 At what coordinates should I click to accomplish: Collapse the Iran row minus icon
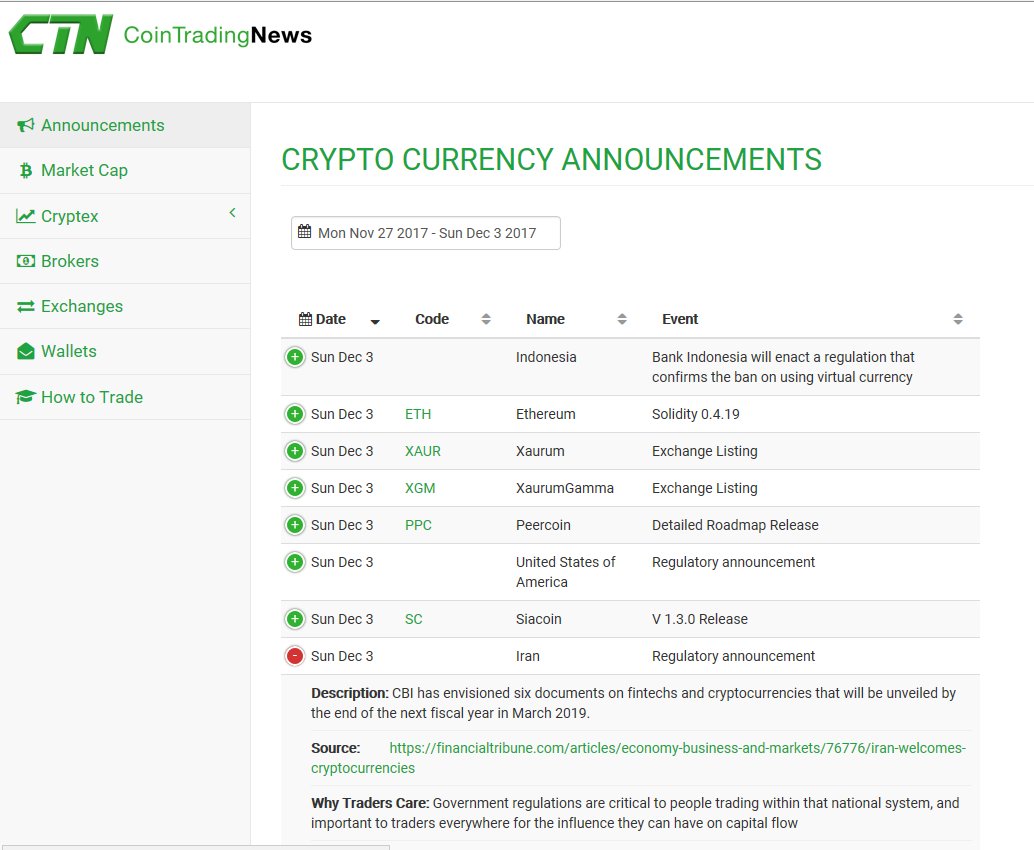pyautogui.click(x=295, y=656)
